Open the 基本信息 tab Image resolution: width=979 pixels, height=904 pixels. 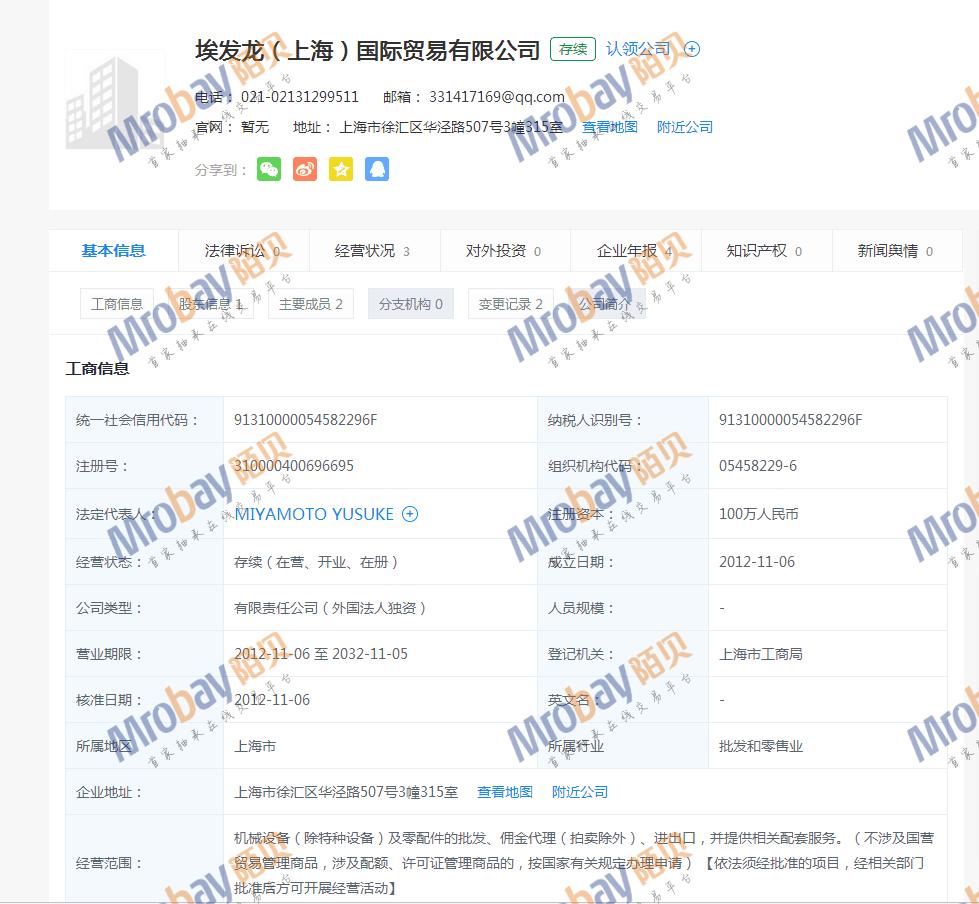[x=113, y=251]
